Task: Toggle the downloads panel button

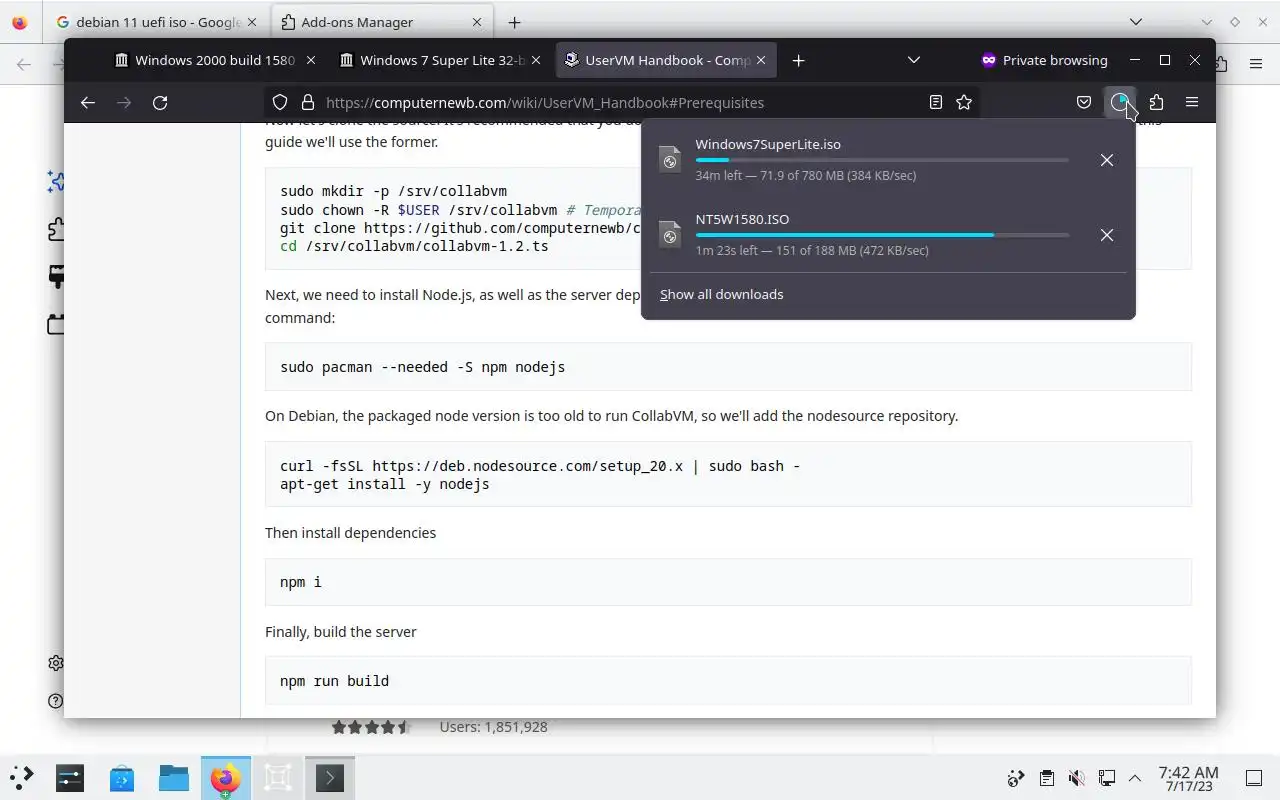Action: click(1120, 102)
